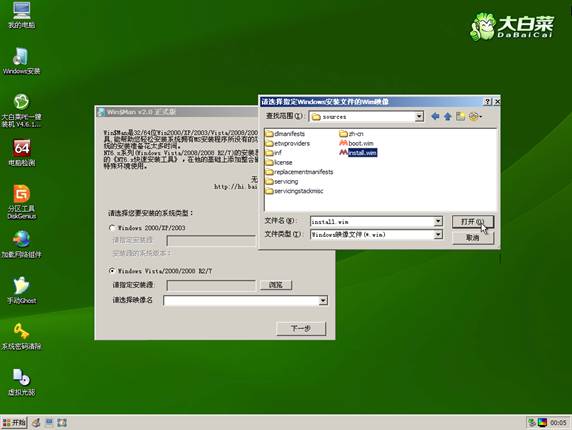Launch the 手动Ghost desktop icon
Screen dimensions: 572x430
point(21,291)
